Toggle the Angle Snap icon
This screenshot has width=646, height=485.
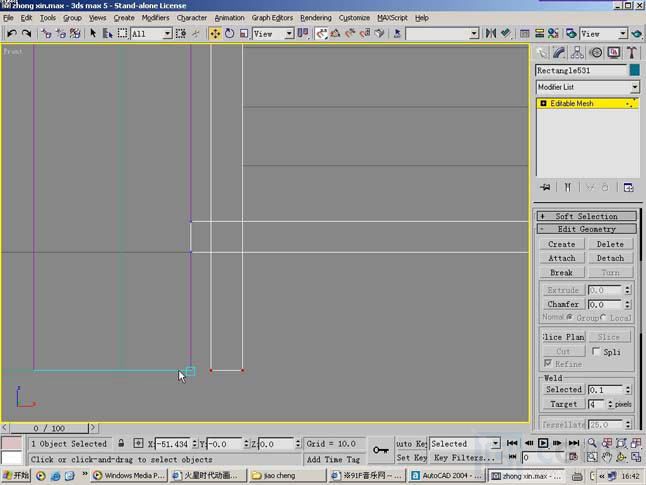[335, 33]
